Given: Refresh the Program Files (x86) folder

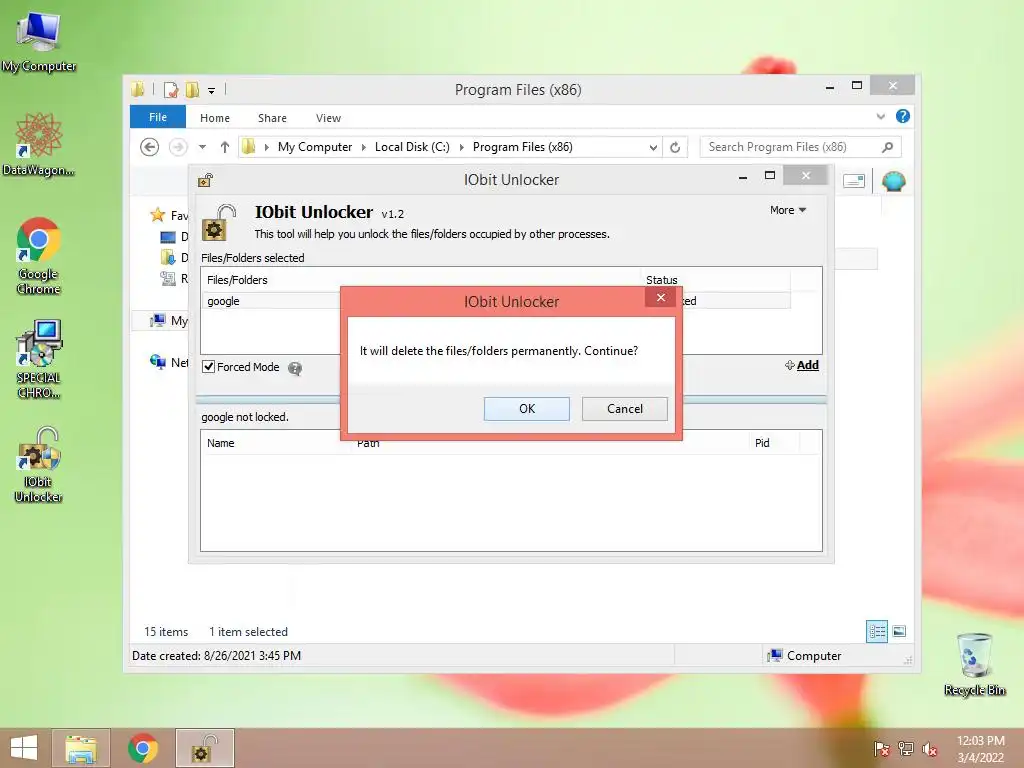Looking at the screenshot, I should (x=675, y=148).
